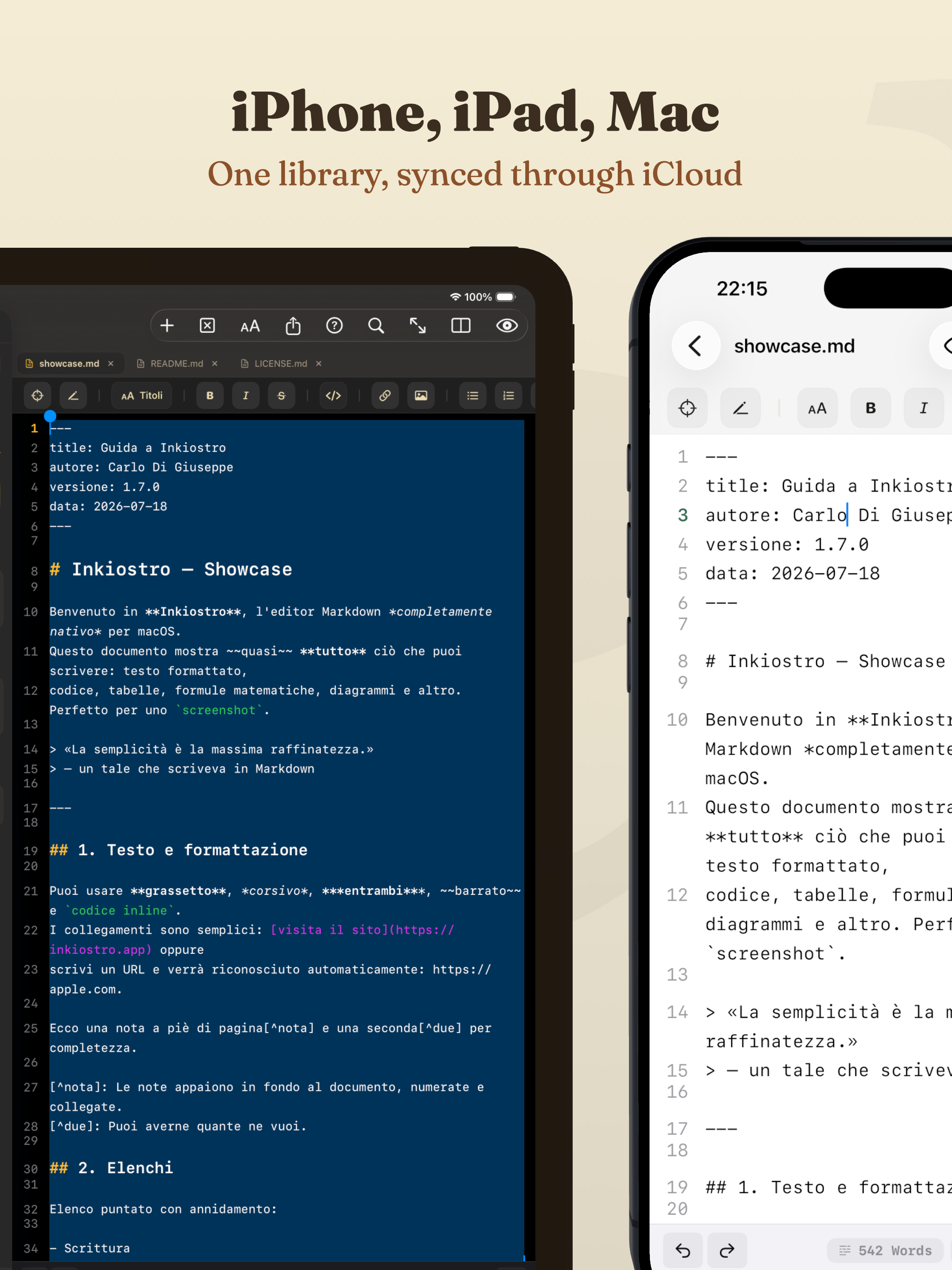Tap the pencil edit icon on iPhone format bar
952x1270 pixels.
740,408
